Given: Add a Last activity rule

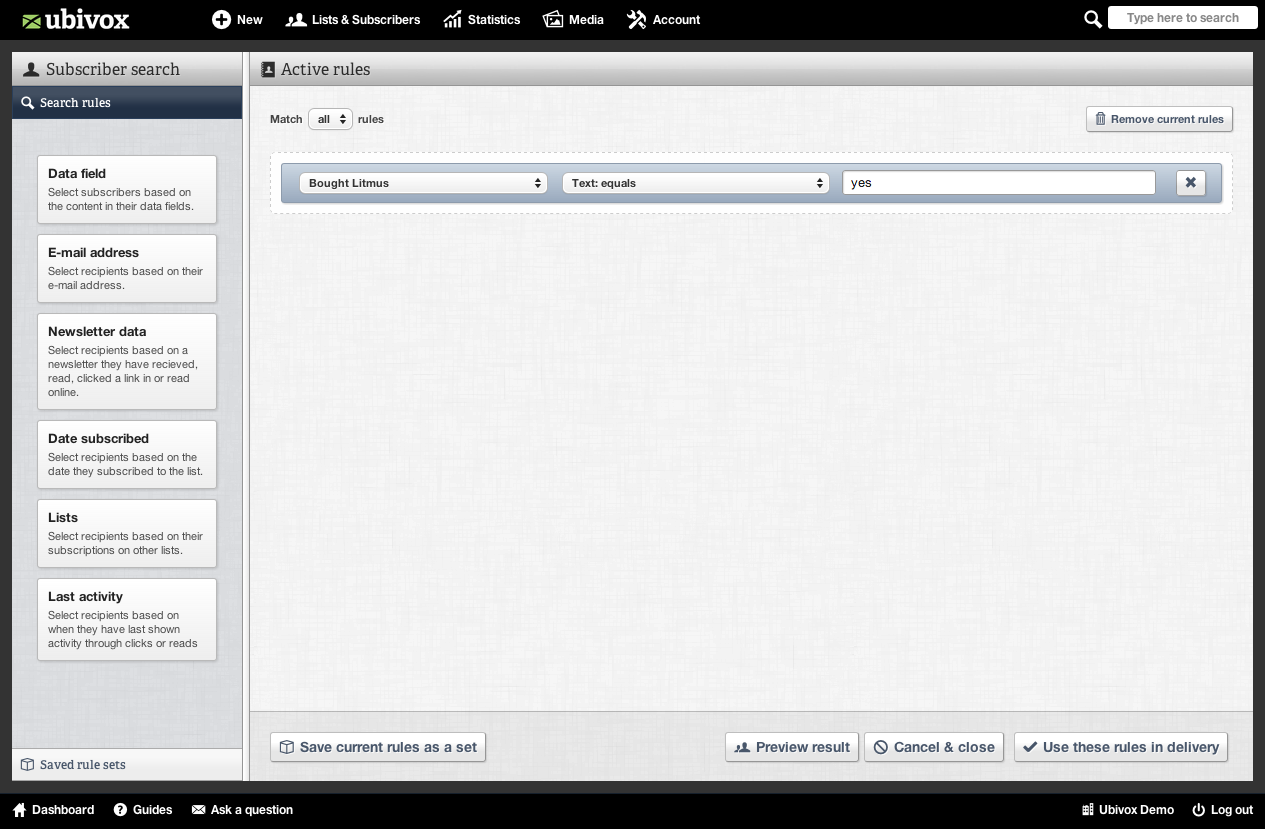Looking at the screenshot, I should 127,619.
